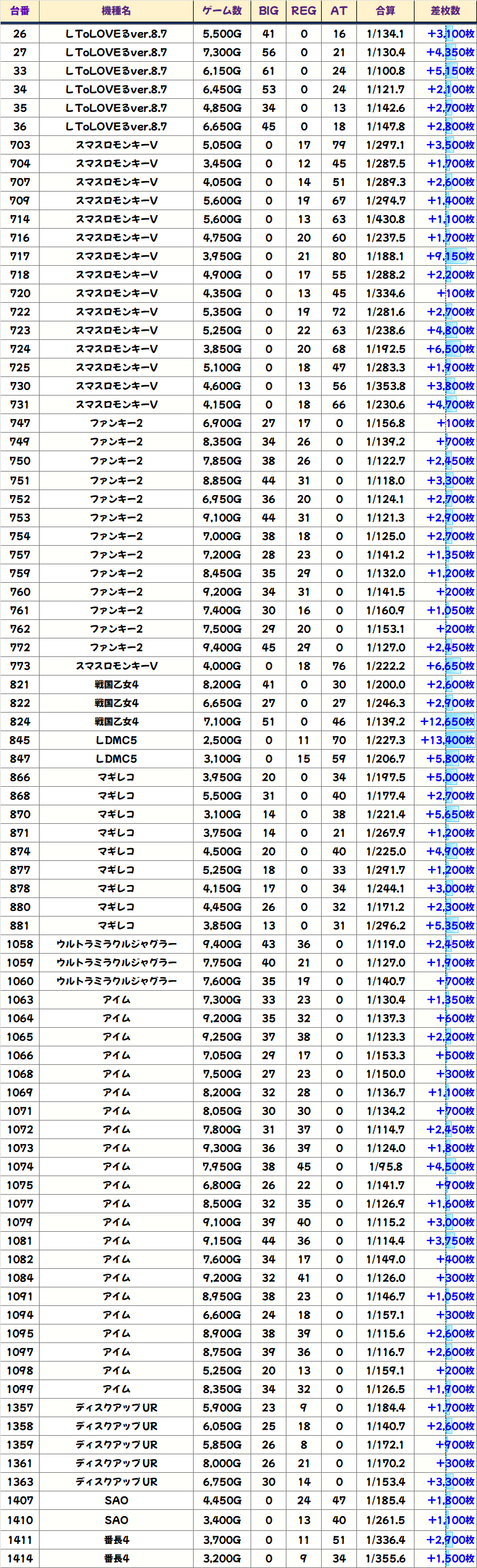Select machine number 747
Screen dimensions: 477x1568
[x=20, y=423]
